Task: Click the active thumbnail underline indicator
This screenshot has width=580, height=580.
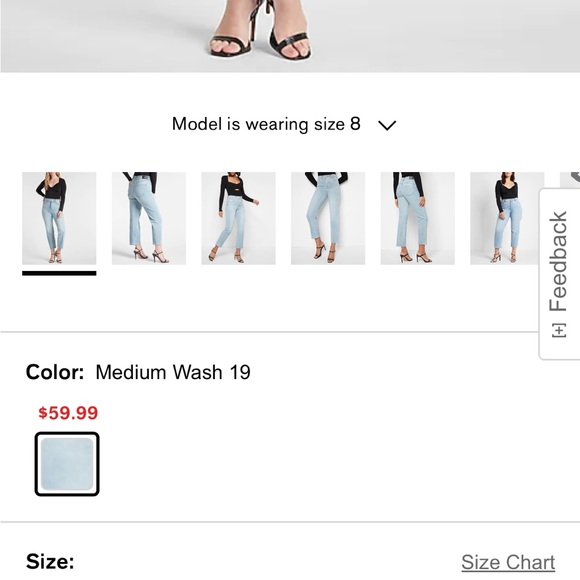Action: pyautogui.click(x=59, y=273)
